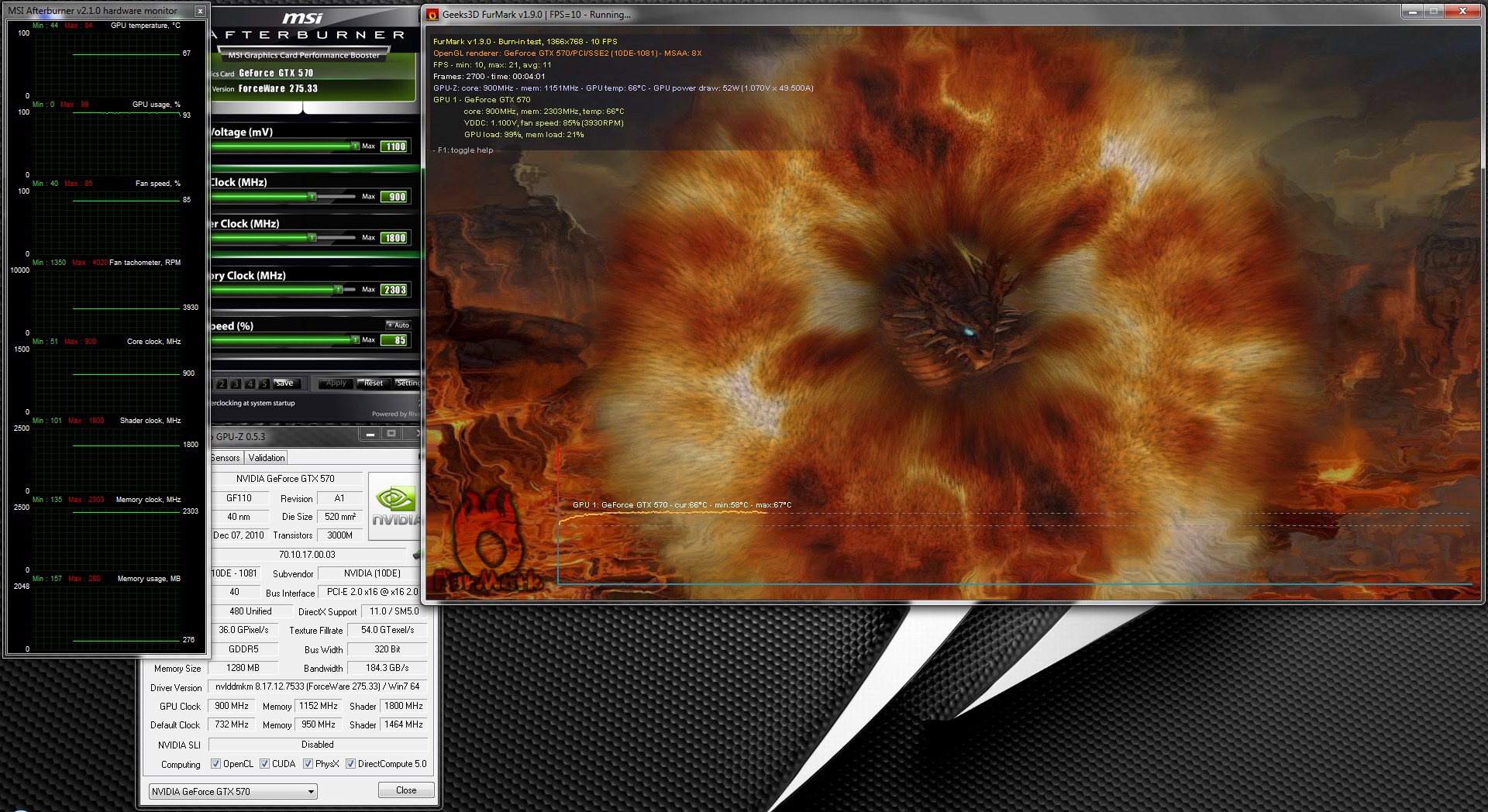Toggle the DirectCompute 5.0 checkbox
This screenshot has width=1488, height=812.
click(350, 764)
